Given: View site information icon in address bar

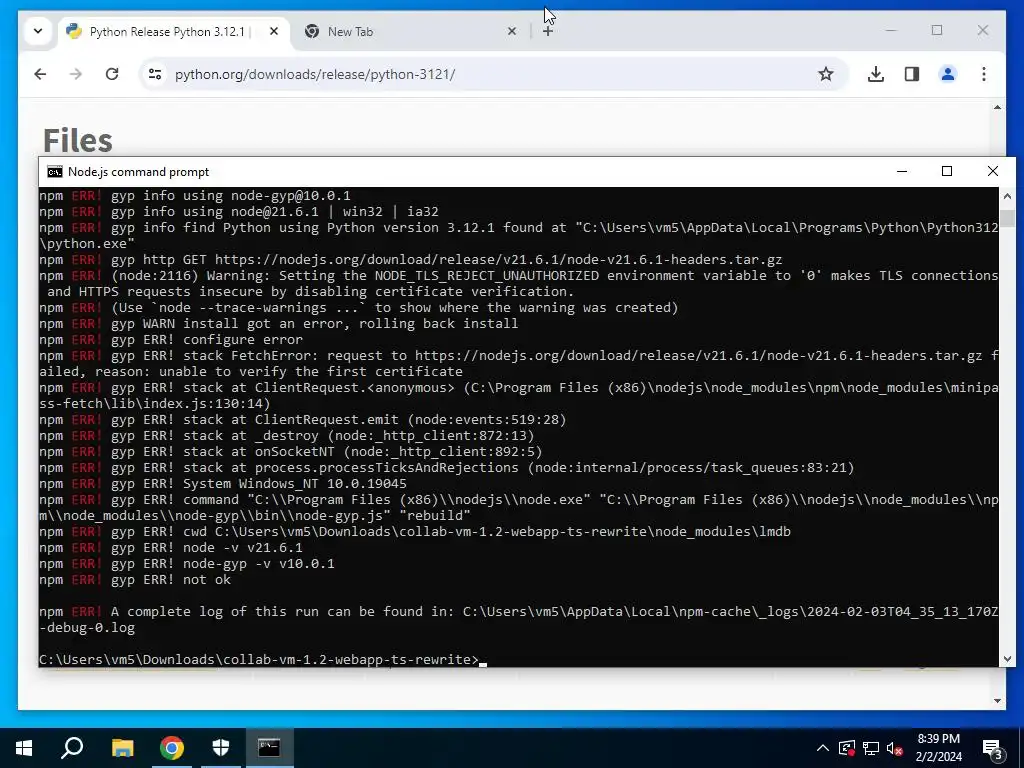Looking at the screenshot, I should click(x=155, y=74).
